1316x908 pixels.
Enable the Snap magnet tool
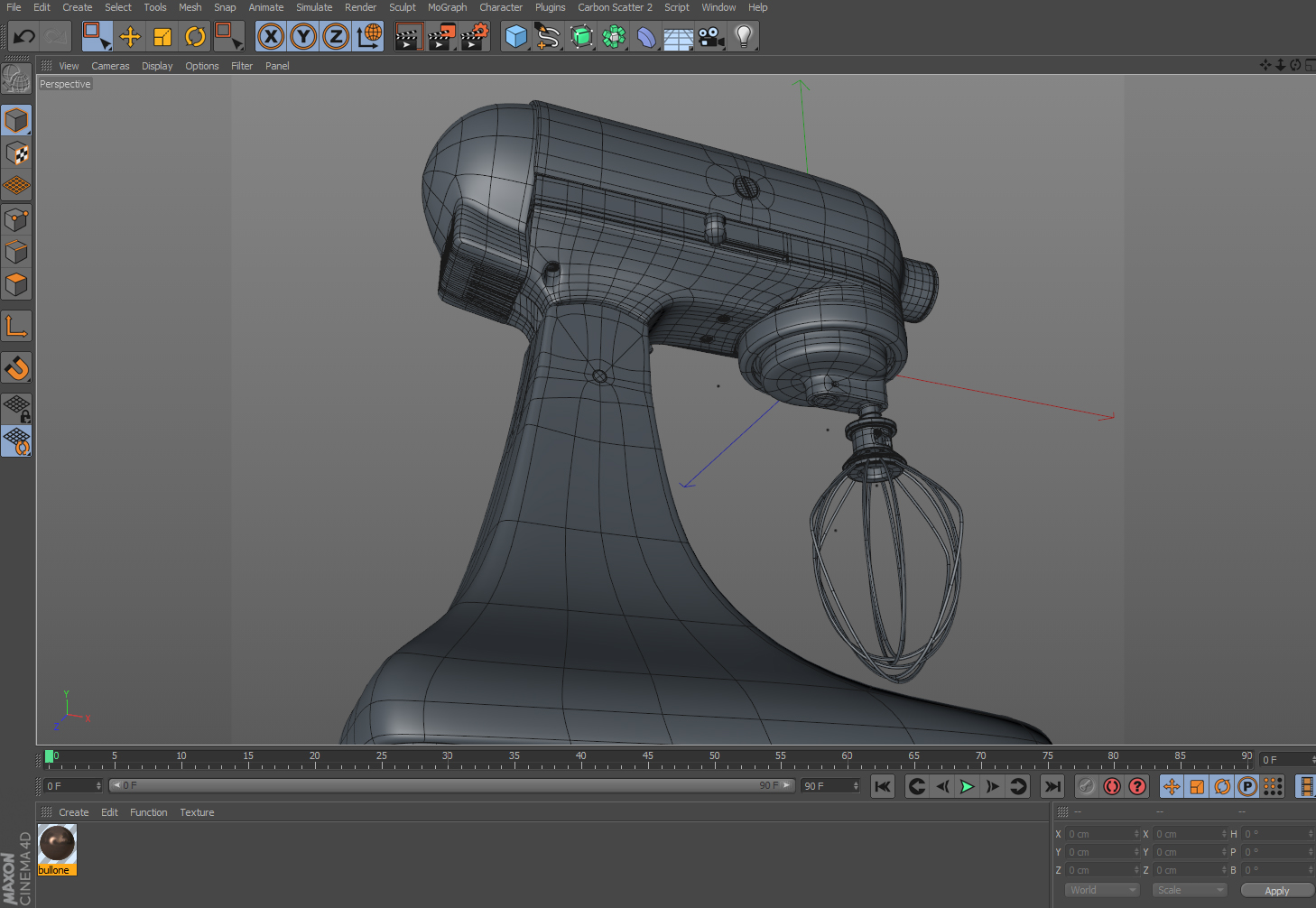17,368
